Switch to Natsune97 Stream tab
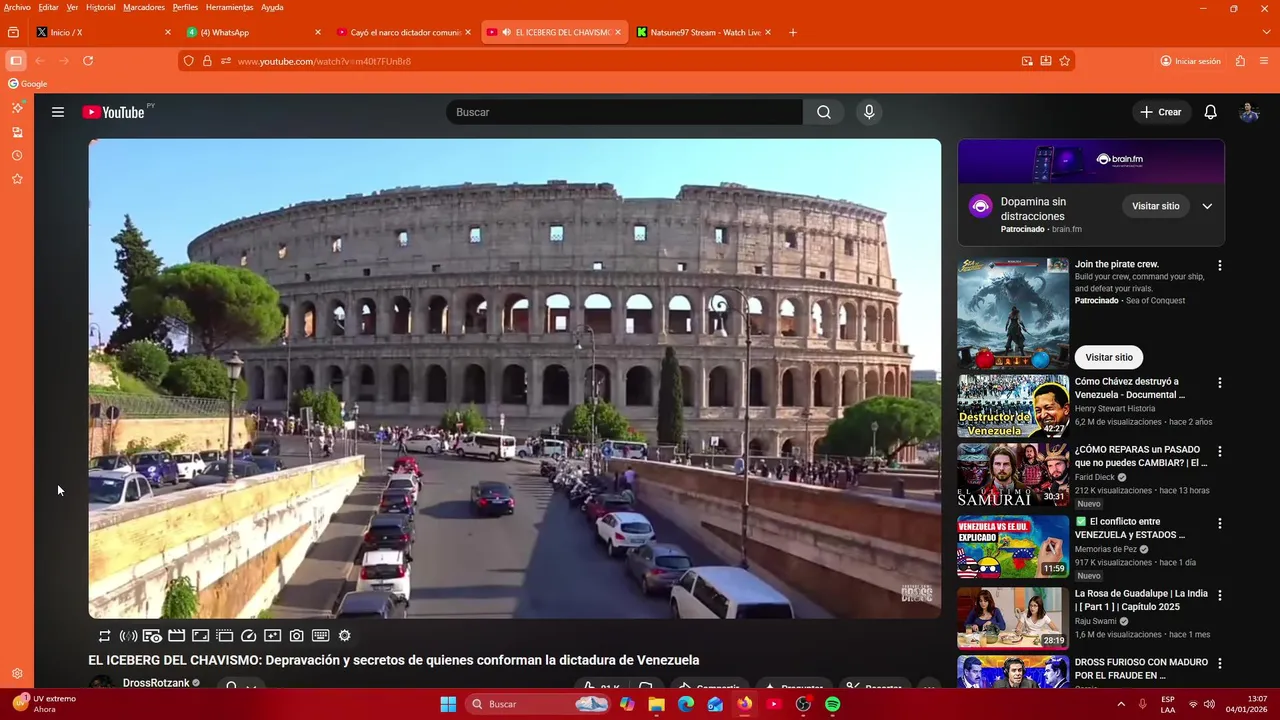This screenshot has width=1280, height=720. (x=705, y=32)
